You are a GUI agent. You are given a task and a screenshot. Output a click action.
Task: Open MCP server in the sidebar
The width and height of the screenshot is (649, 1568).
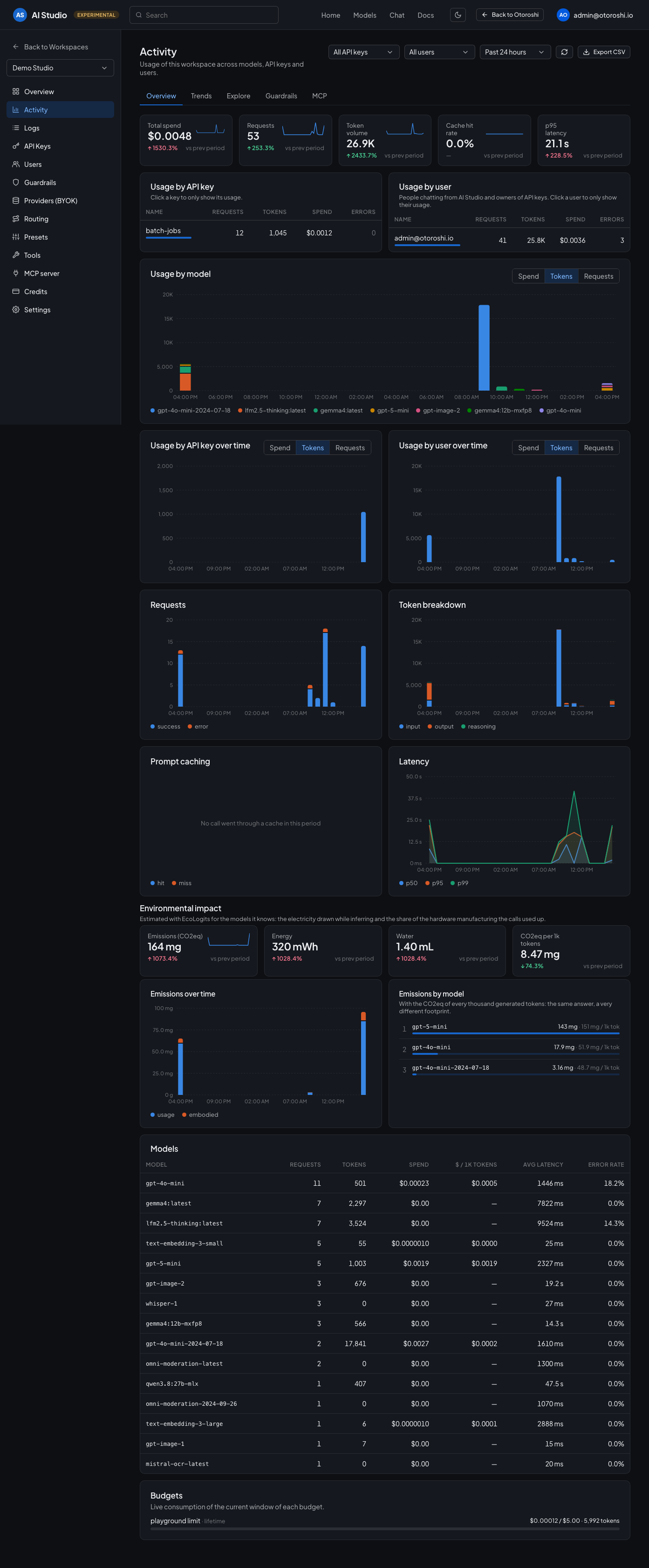click(x=60, y=273)
